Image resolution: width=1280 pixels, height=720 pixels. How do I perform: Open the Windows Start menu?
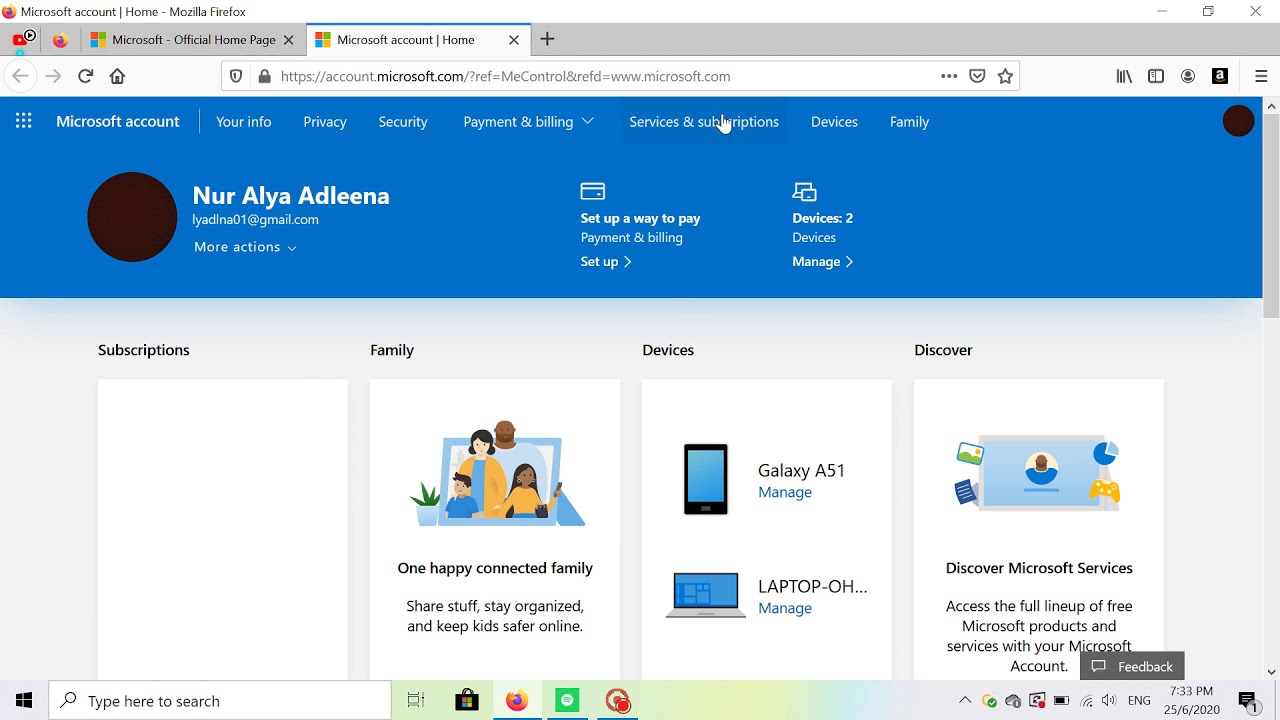(x=24, y=701)
